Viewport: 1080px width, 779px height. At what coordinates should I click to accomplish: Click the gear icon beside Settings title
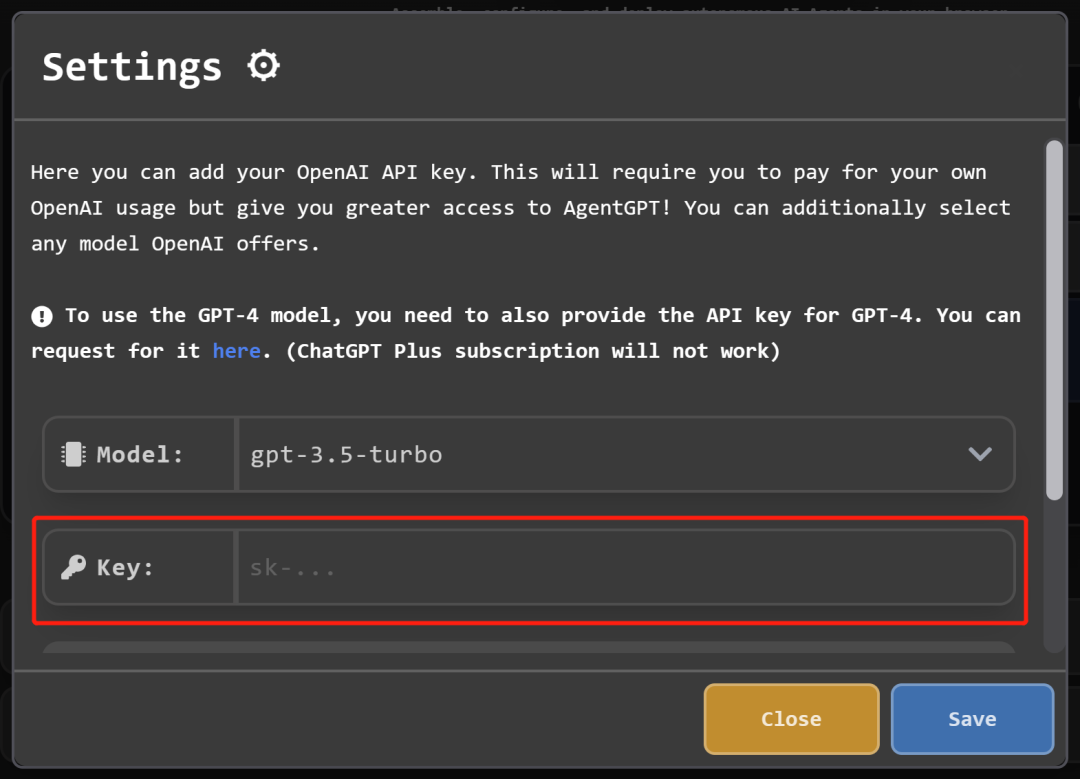point(263,66)
